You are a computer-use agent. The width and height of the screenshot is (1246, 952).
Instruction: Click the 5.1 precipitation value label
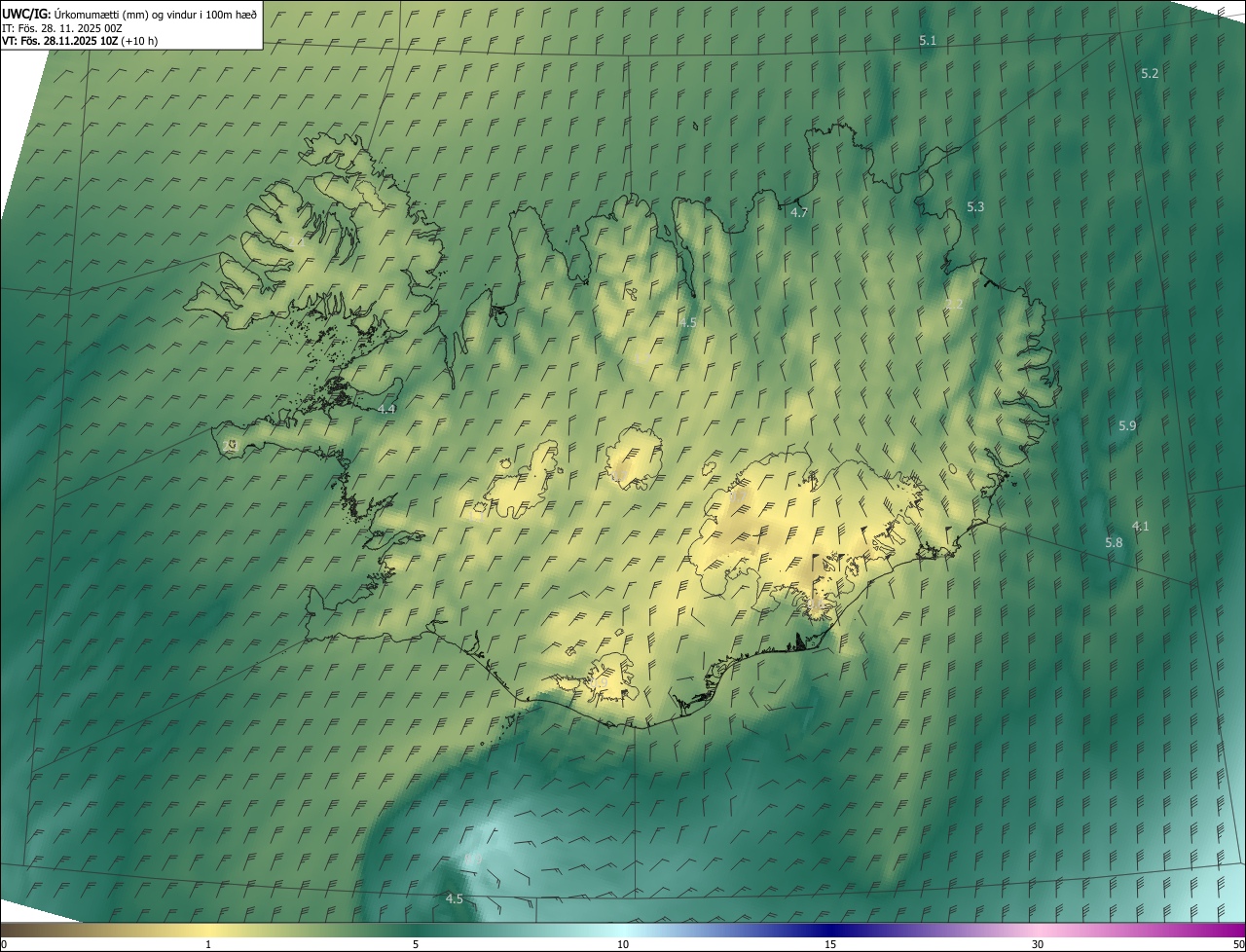point(928,40)
